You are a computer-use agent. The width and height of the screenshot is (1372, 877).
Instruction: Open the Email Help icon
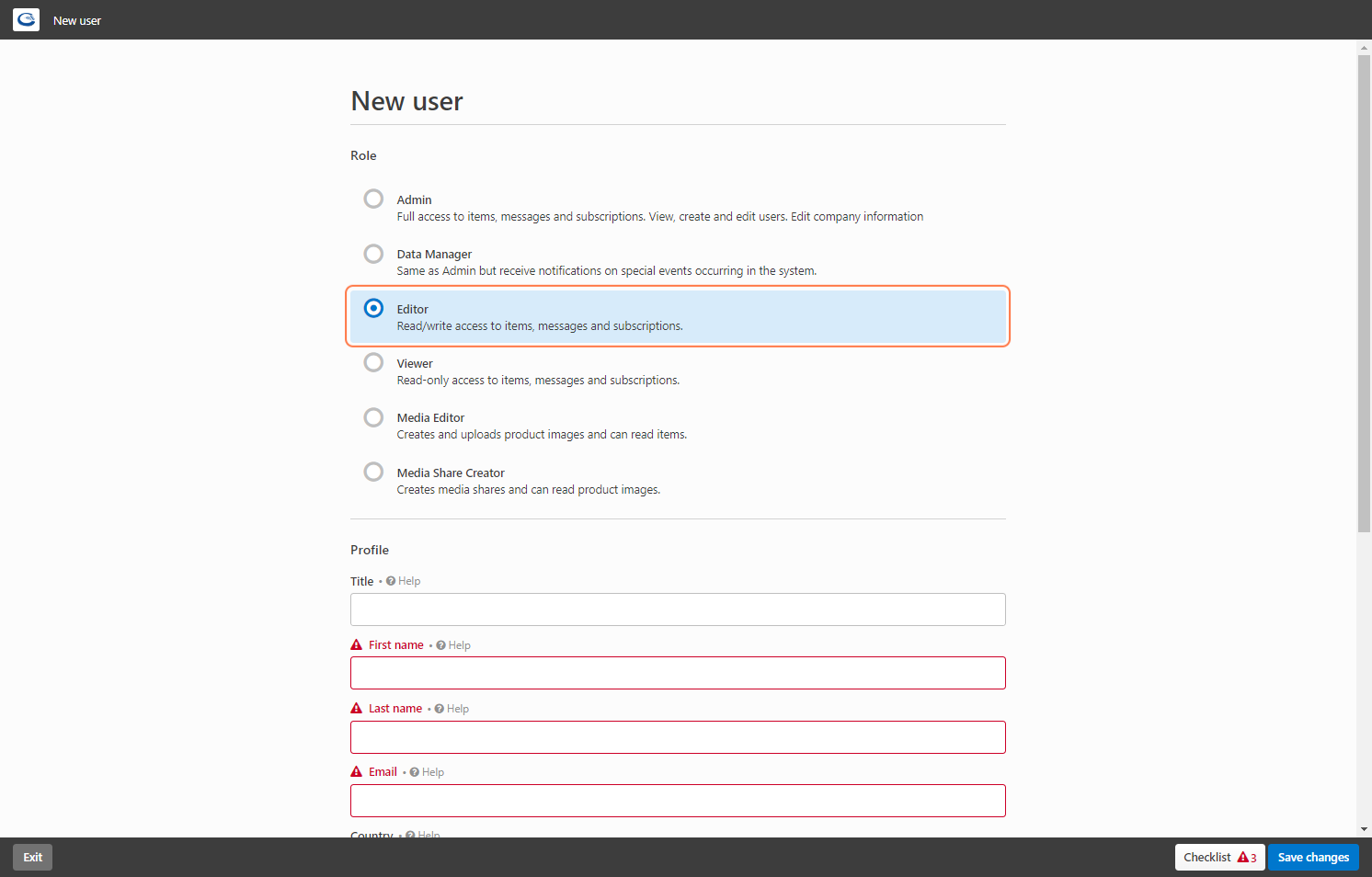[x=415, y=772]
